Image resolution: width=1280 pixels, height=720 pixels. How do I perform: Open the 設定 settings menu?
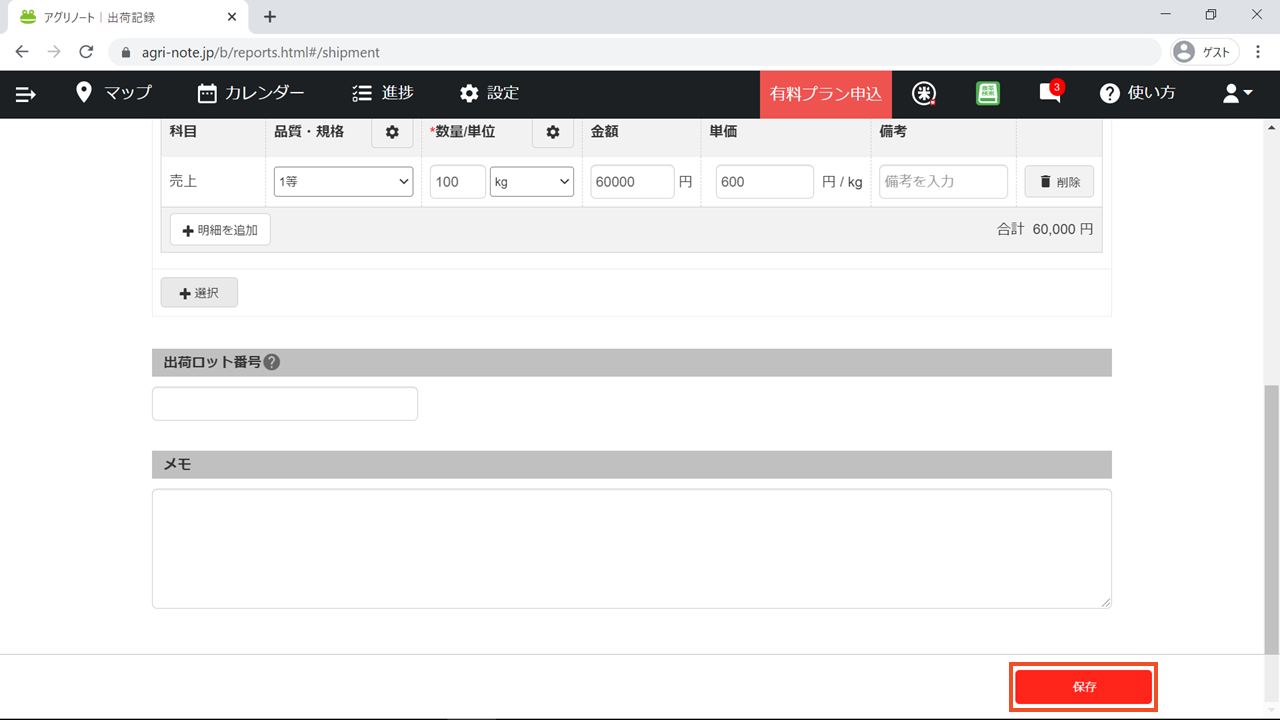[489, 93]
